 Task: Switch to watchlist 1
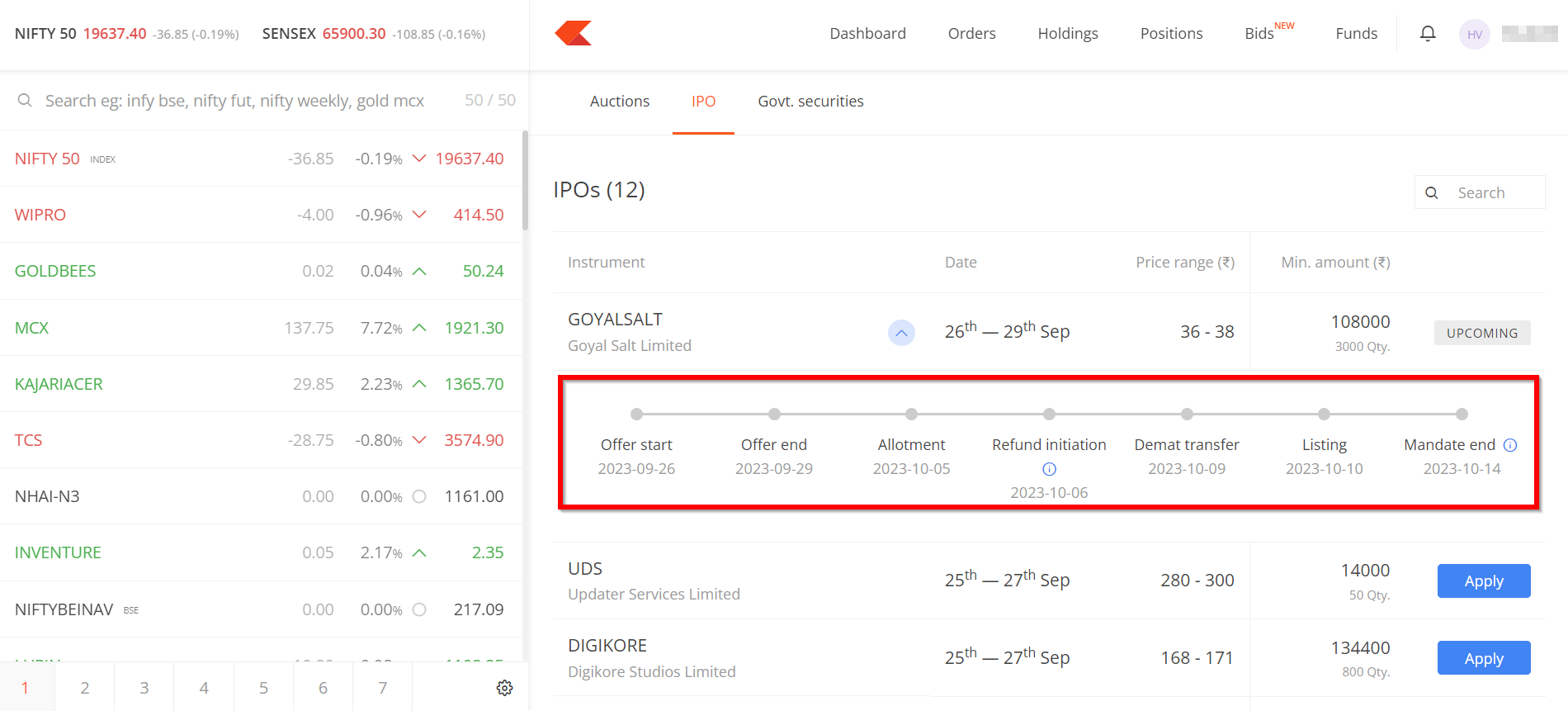[x=27, y=687]
